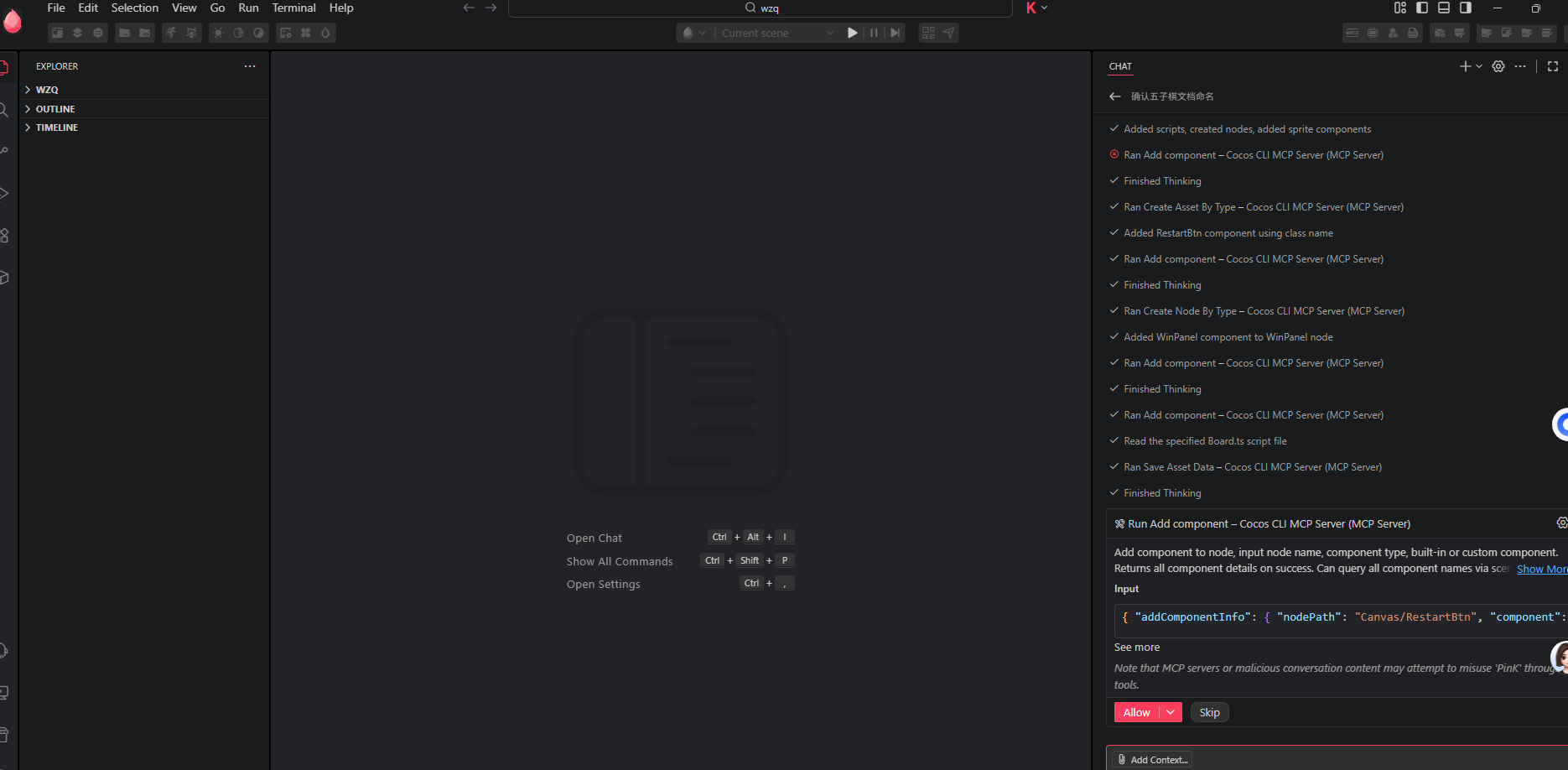Open the Search view in activity bar
1568x770 pixels.
(4, 110)
